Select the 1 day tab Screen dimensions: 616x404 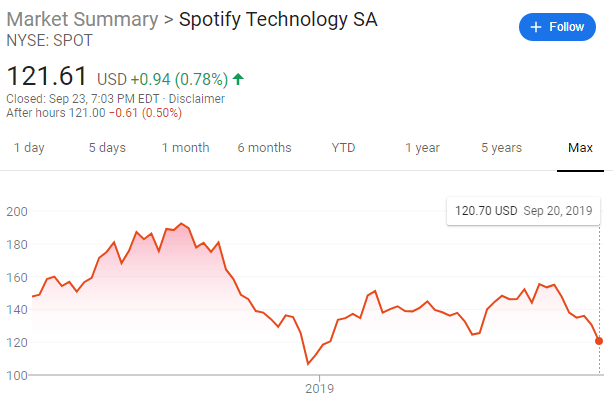(x=29, y=148)
